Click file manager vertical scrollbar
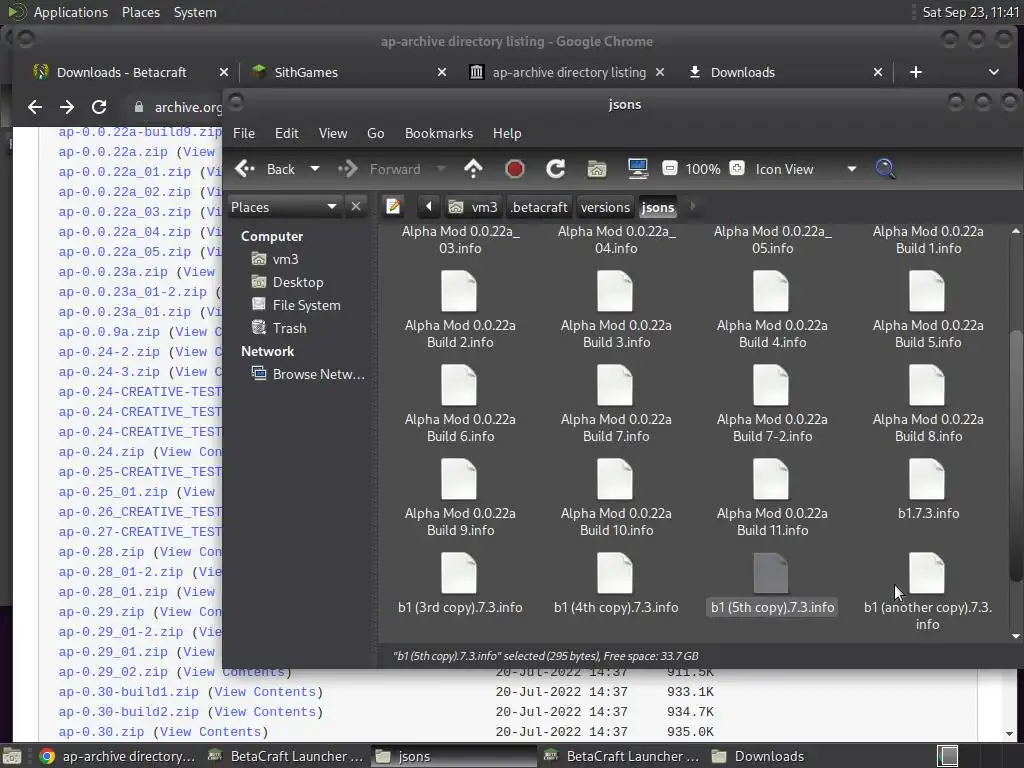The height and width of the screenshot is (768, 1024). [x=1015, y=455]
